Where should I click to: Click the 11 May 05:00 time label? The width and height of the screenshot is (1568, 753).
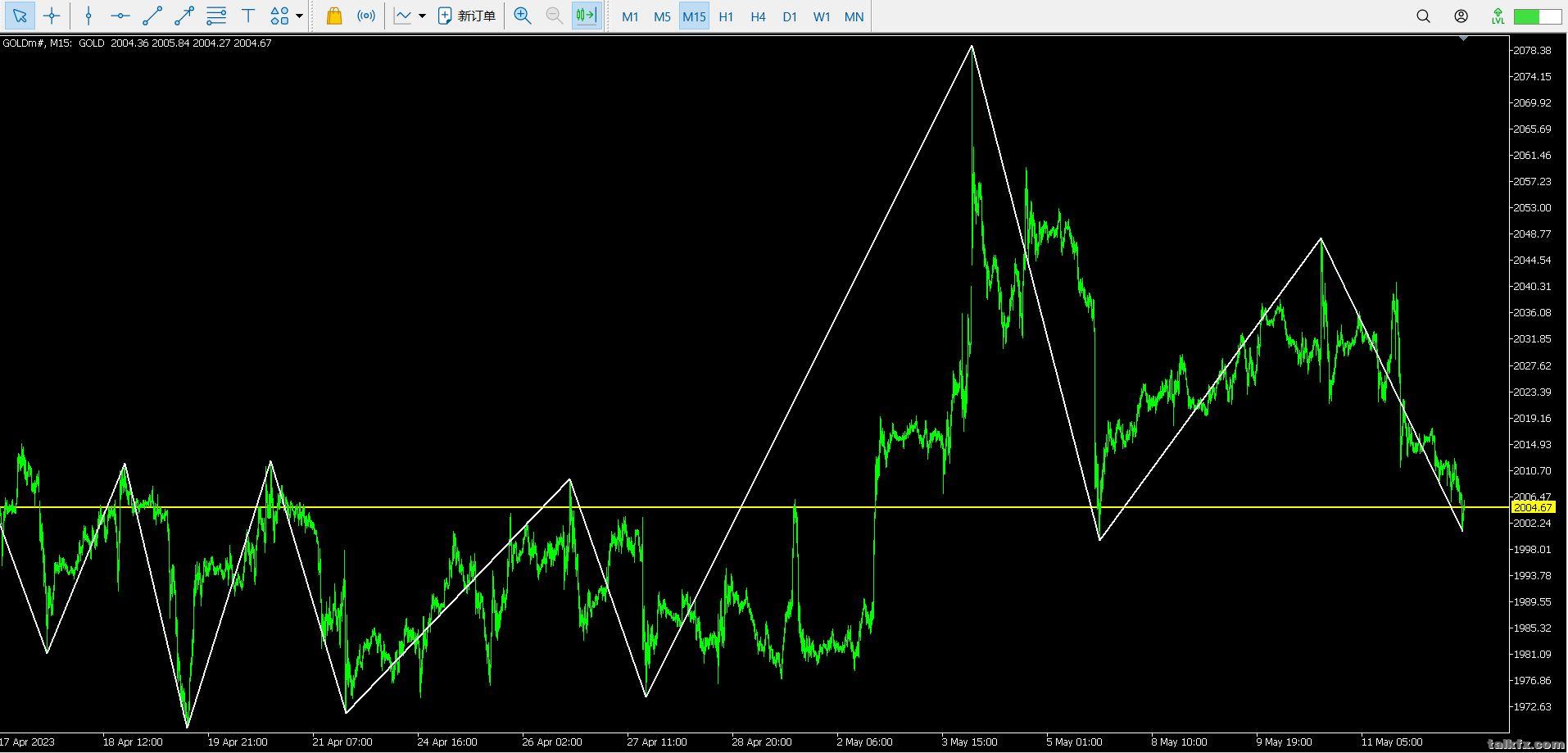(1391, 742)
